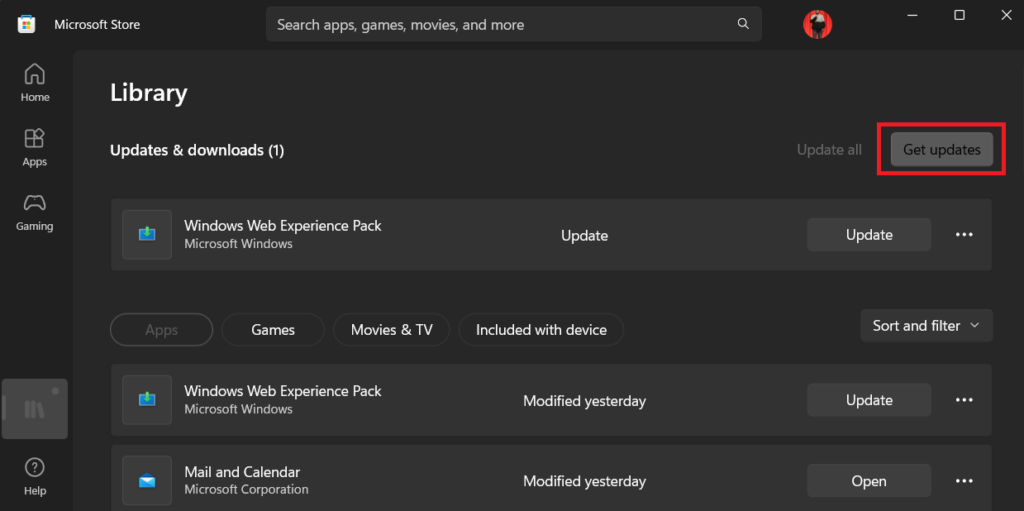This screenshot has height=511, width=1024.
Task: Expand the Sort and filter dropdown
Action: point(927,325)
